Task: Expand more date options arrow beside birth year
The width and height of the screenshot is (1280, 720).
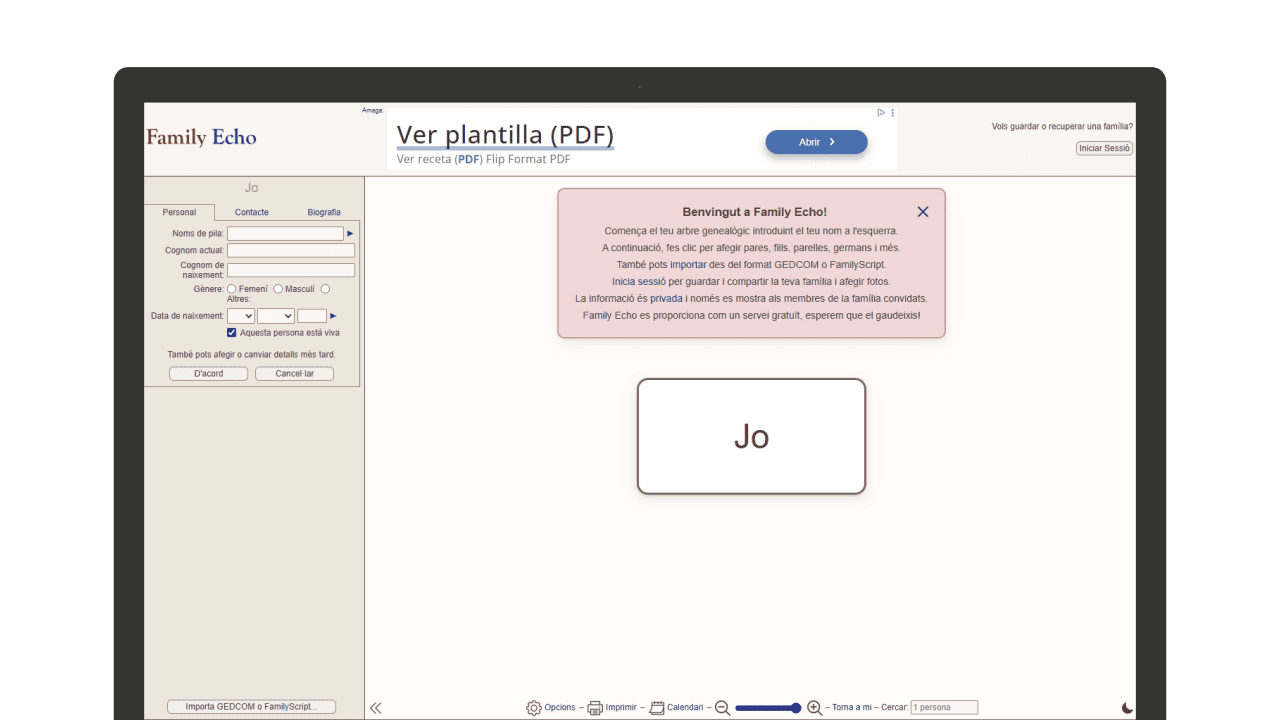Action: (333, 316)
